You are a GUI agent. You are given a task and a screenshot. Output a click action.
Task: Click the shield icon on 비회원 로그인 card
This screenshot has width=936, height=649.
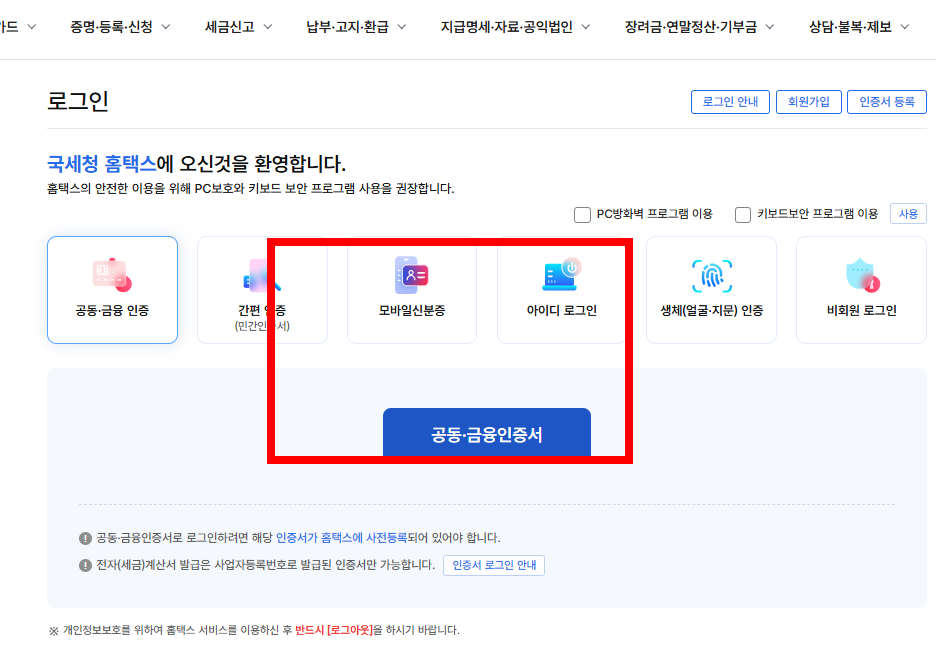coord(860,272)
